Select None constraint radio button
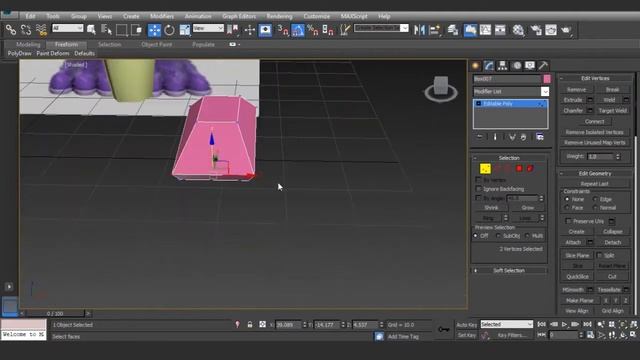Screen dimensions: 640x360 [x=567, y=199]
